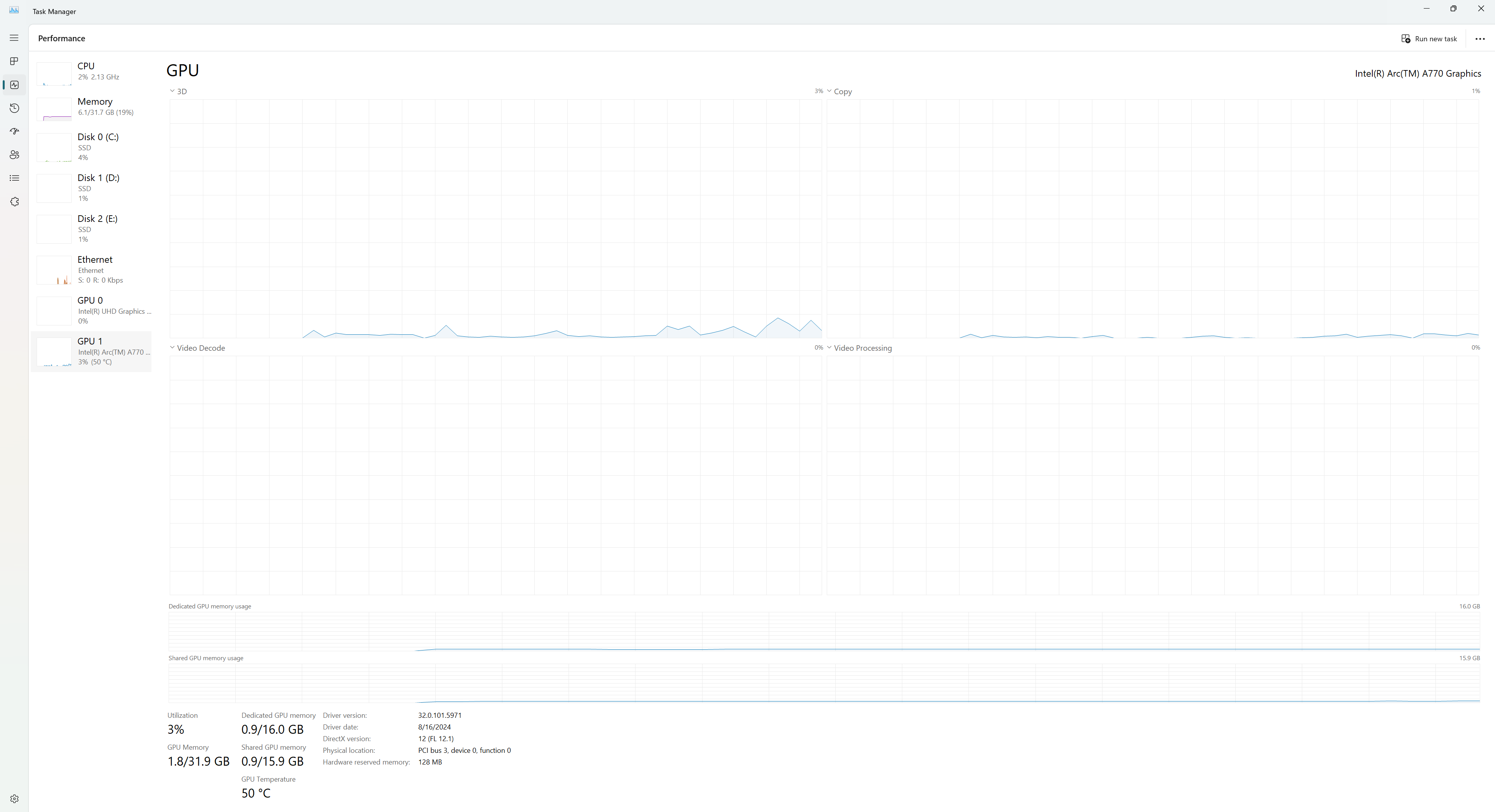This screenshot has height=812, width=1495.
Task: Click the Intel(R) Arc(TM) A770 Graphics title
Action: click(x=1418, y=74)
